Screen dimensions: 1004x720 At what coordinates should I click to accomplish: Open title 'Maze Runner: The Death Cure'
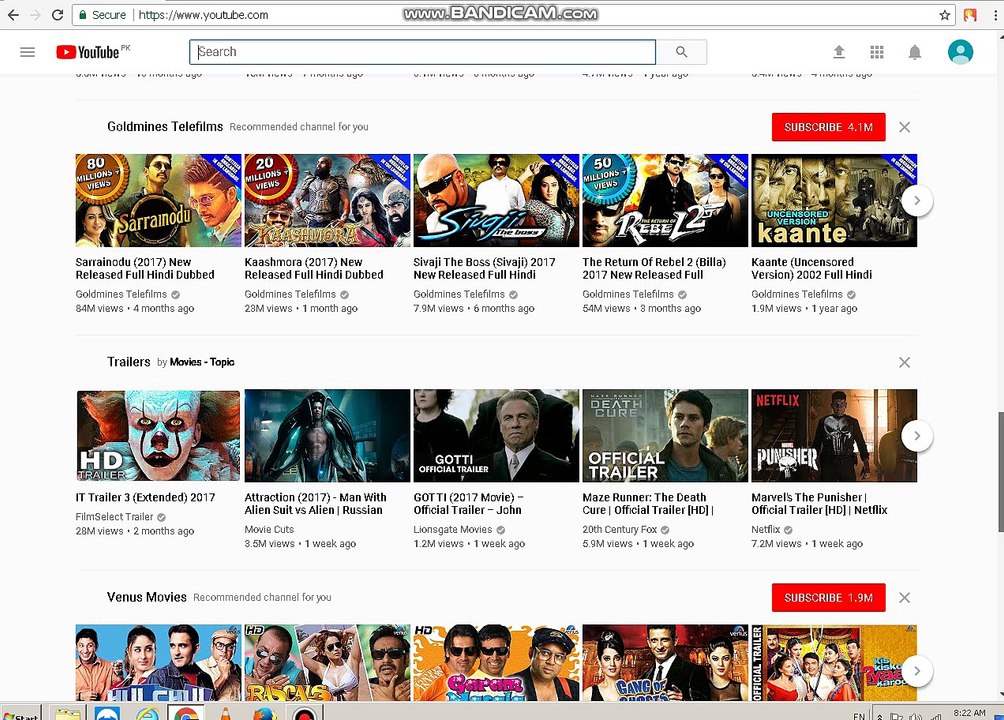(x=648, y=503)
